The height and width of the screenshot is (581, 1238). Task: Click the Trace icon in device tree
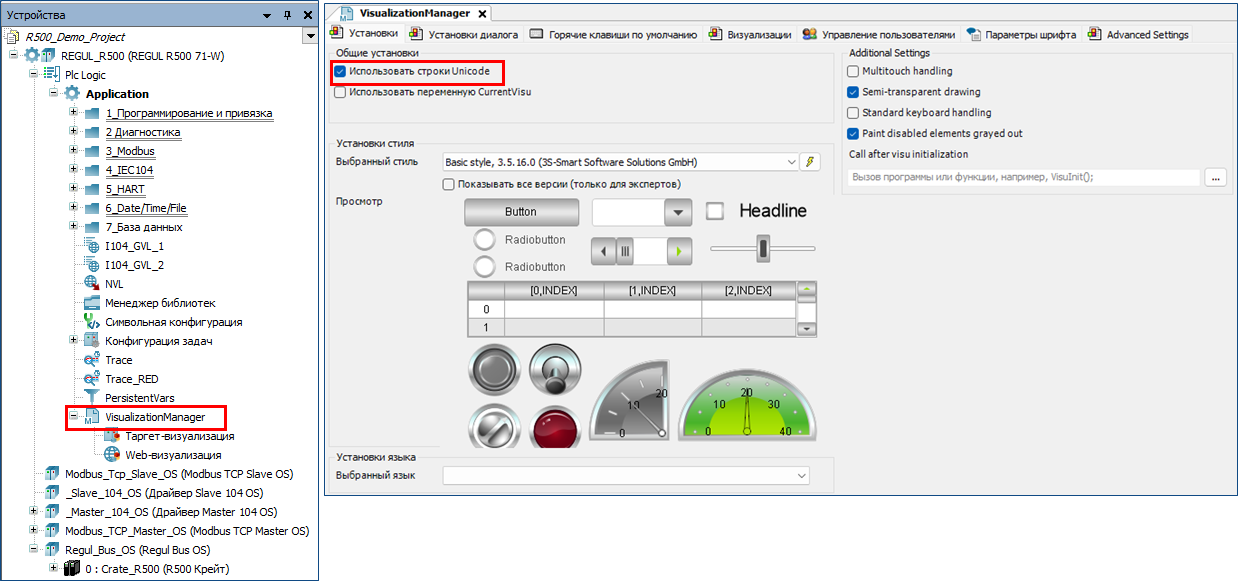pos(92,360)
